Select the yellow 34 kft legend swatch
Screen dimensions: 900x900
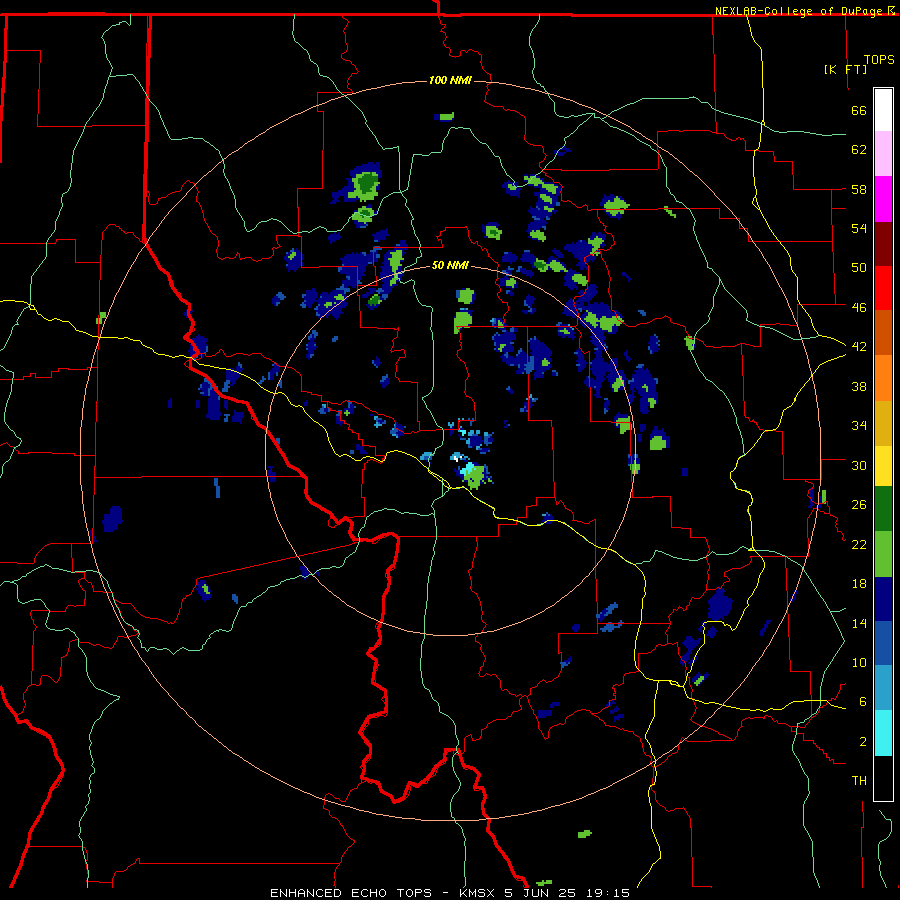click(883, 466)
